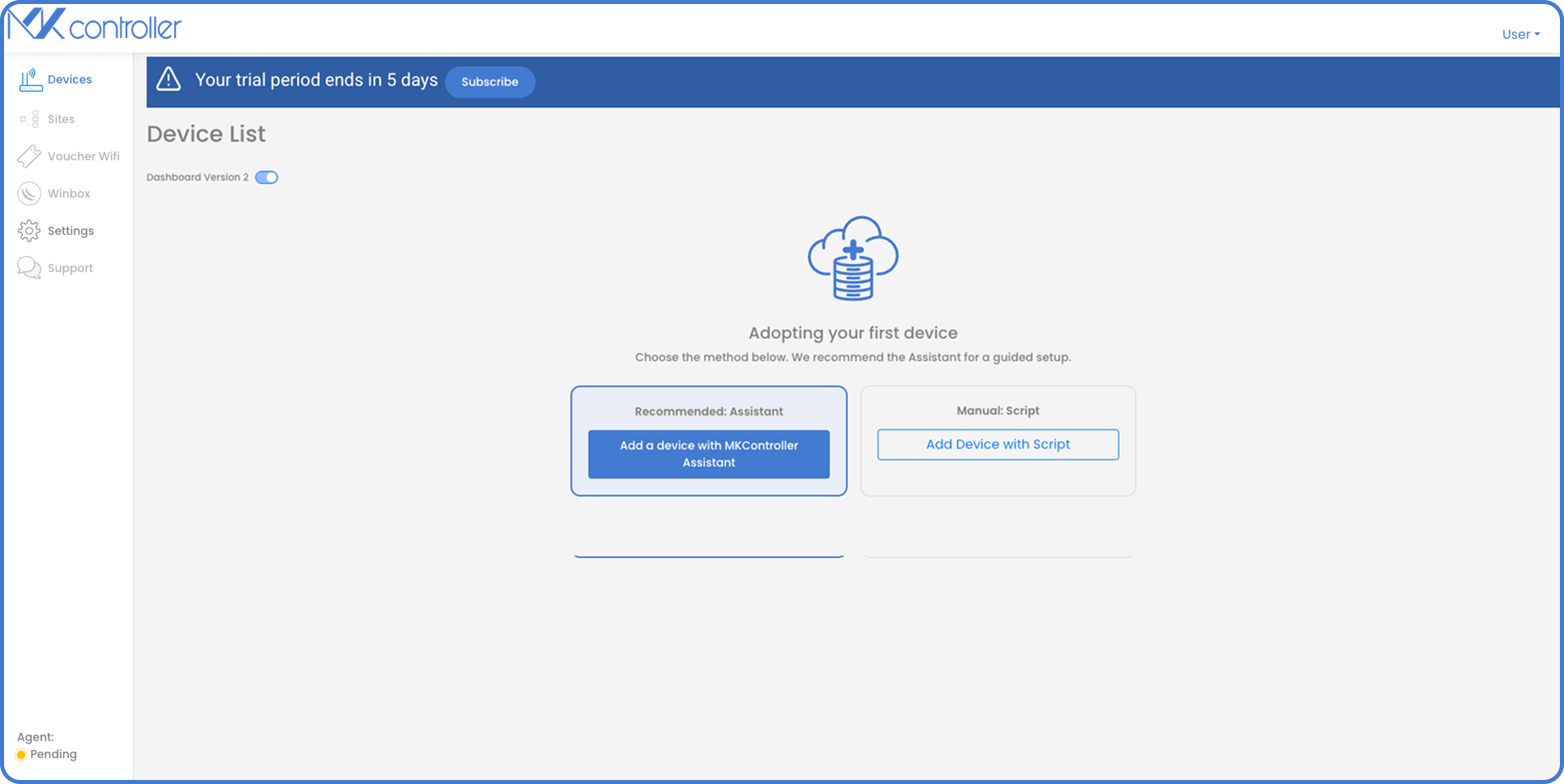1564x784 pixels.
Task: Open Support using the chat bubbles icon
Action: 29,267
